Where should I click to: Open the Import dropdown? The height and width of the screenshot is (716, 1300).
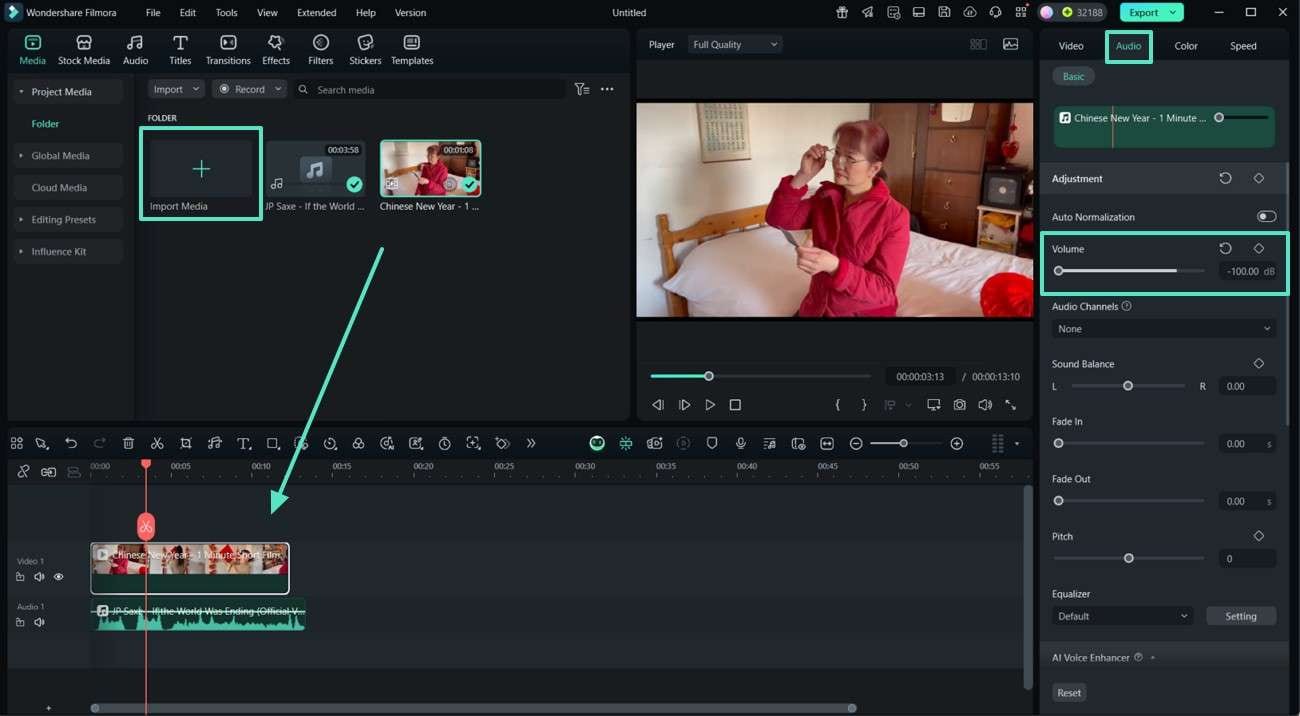pyautogui.click(x=176, y=89)
